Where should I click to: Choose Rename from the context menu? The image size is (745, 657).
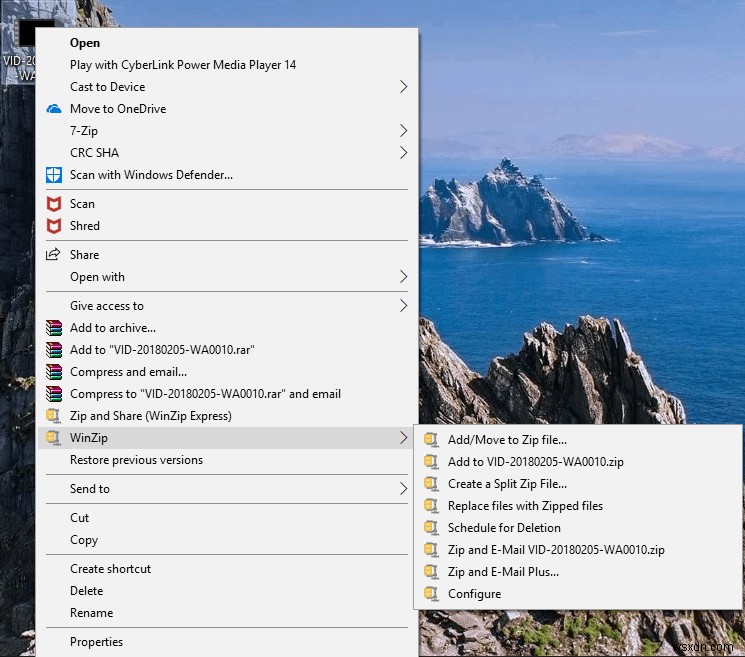click(227, 612)
